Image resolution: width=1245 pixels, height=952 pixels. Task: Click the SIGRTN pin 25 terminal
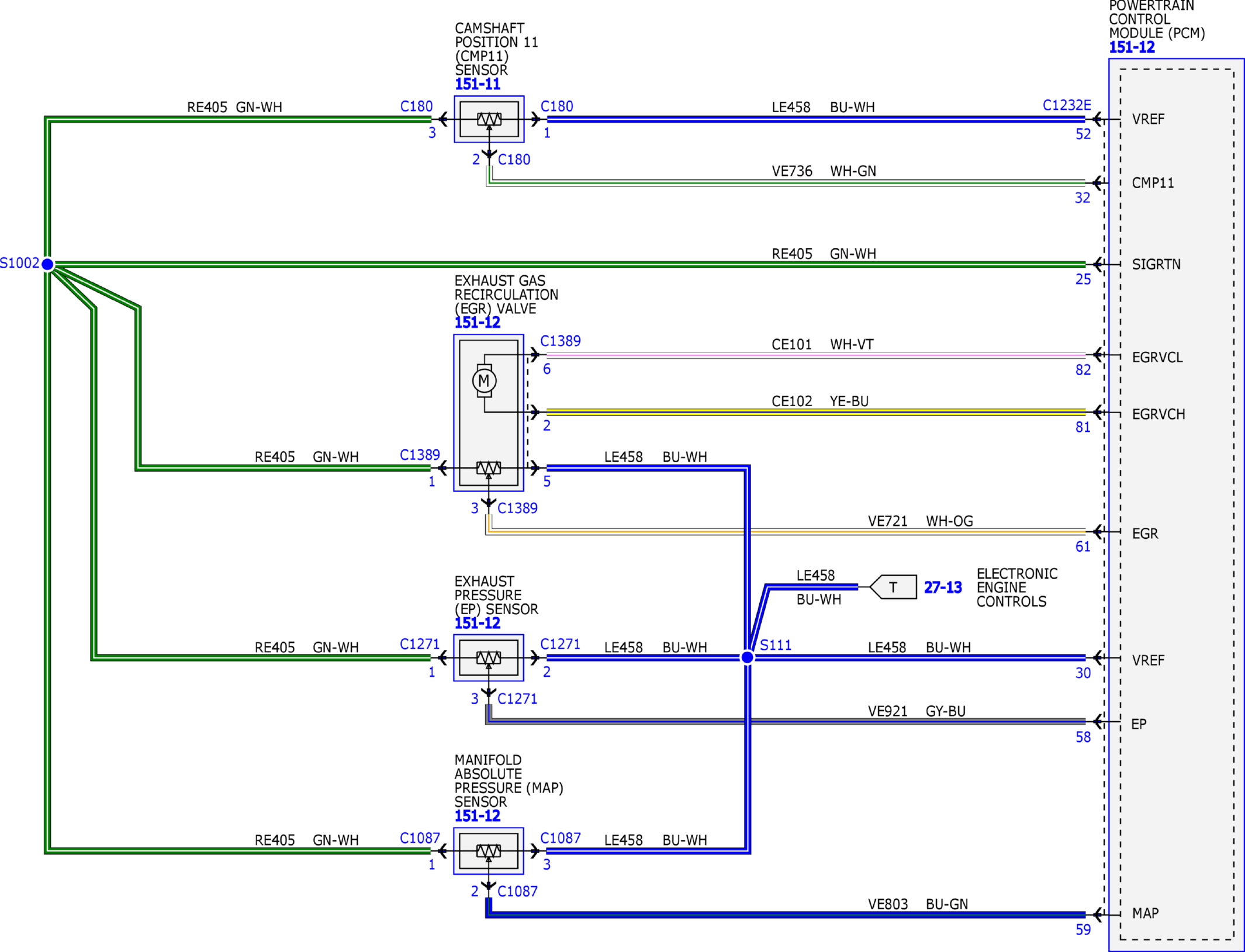(1098, 264)
